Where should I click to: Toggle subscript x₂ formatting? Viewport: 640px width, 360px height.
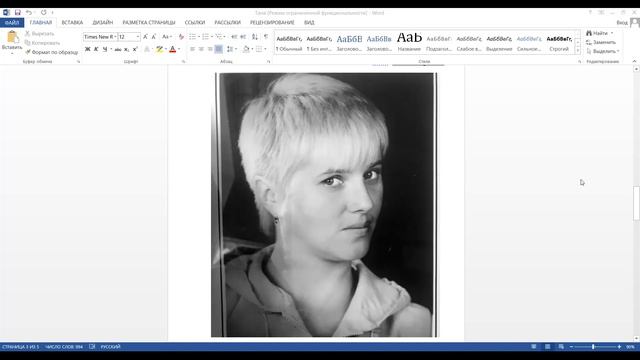pyautogui.click(x=127, y=49)
